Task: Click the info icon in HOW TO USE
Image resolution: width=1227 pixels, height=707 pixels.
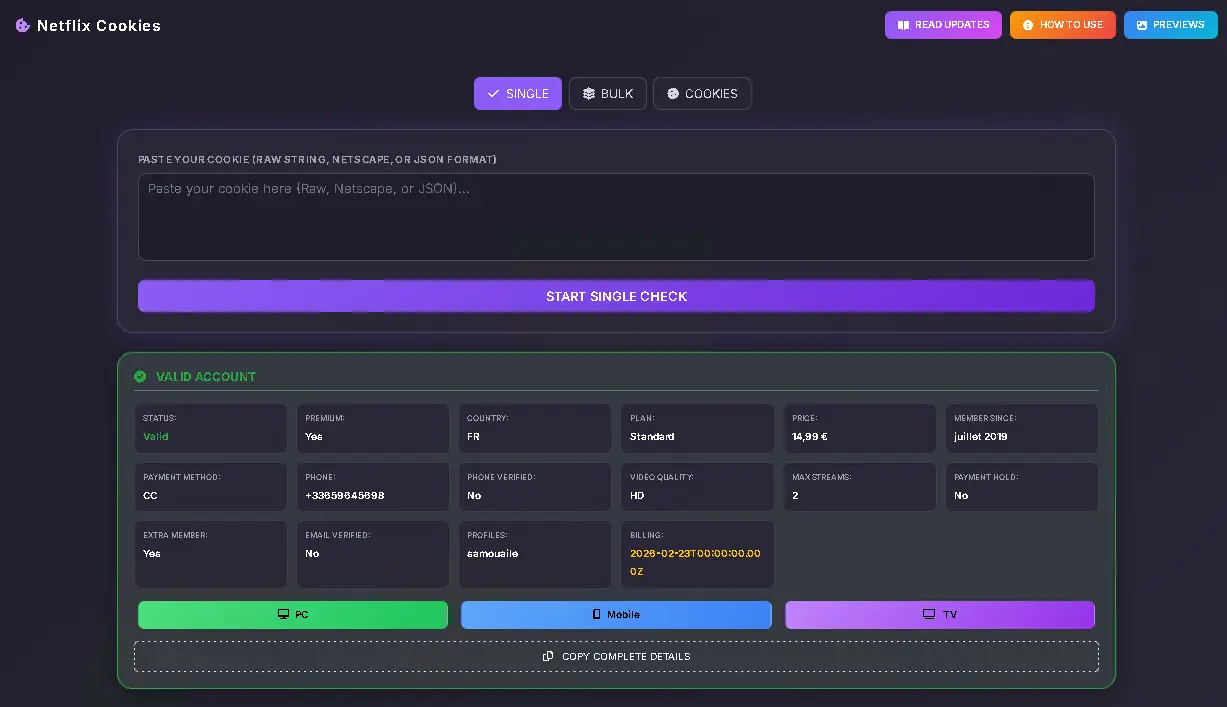Action: pos(1028,25)
